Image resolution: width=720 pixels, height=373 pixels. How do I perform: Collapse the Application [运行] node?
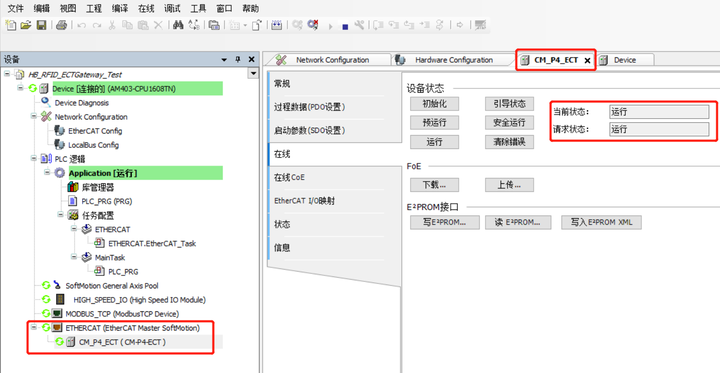pos(47,172)
